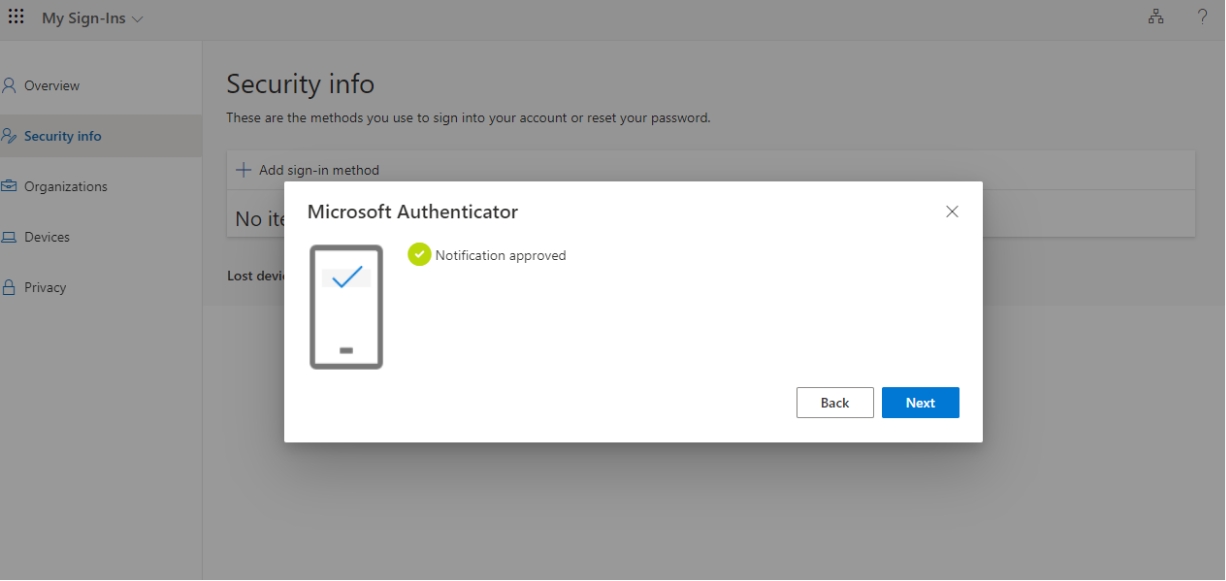Click the organizations icon in top bar
This screenshot has height=581, width=1226.
[1153, 16]
